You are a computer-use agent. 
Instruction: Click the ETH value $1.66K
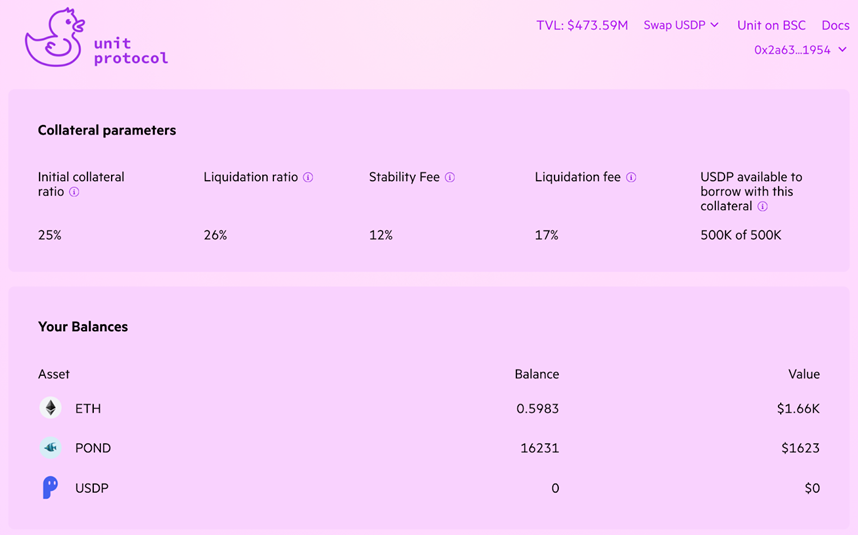[x=798, y=409]
